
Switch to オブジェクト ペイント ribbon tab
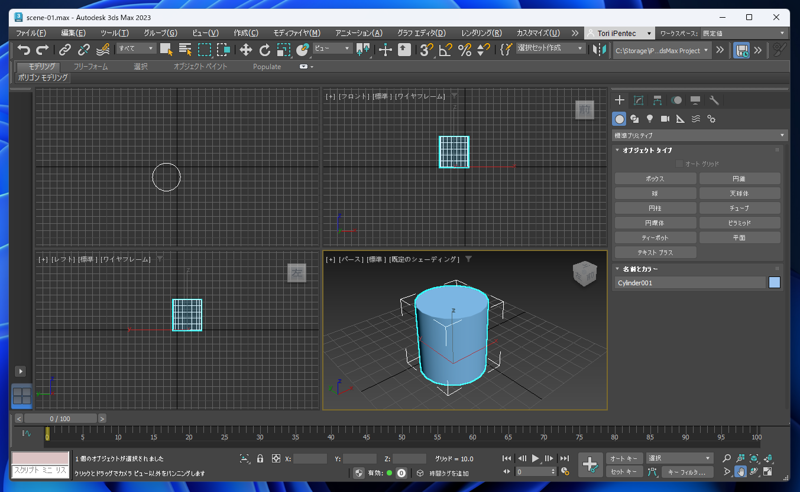click(x=200, y=67)
